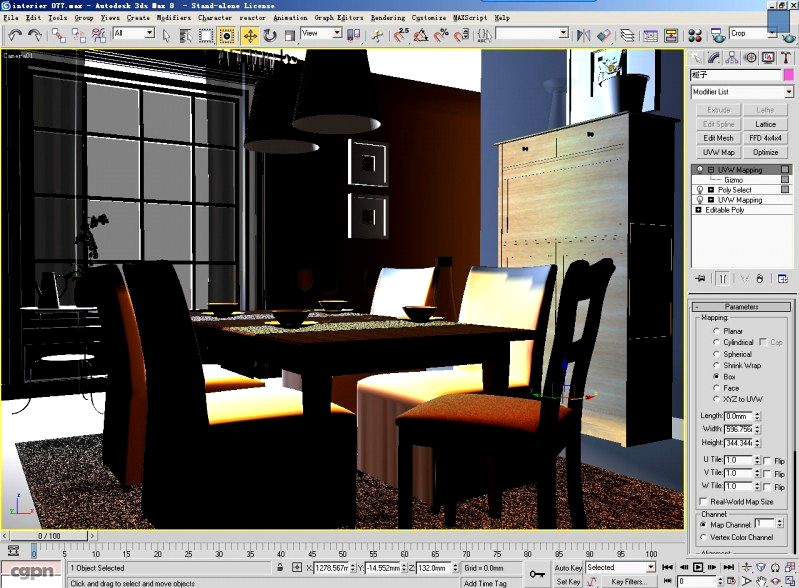
Task: Switch to the Utilities hammer panel
Action: (786, 58)
